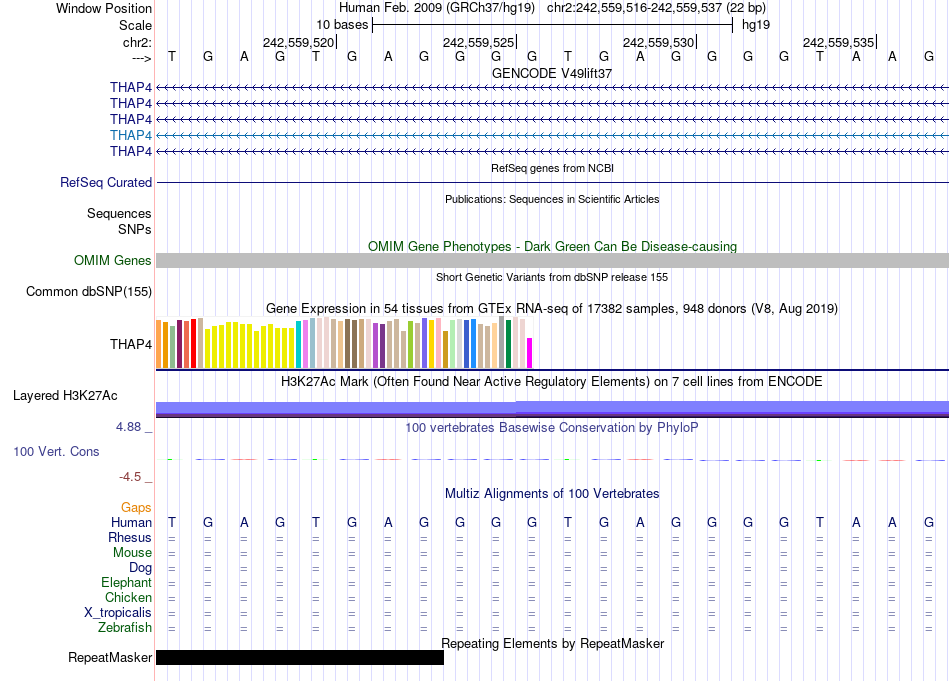Click the Human alignment row label
Viewport: 950px width, 681px height.
[x=131, y=522]
